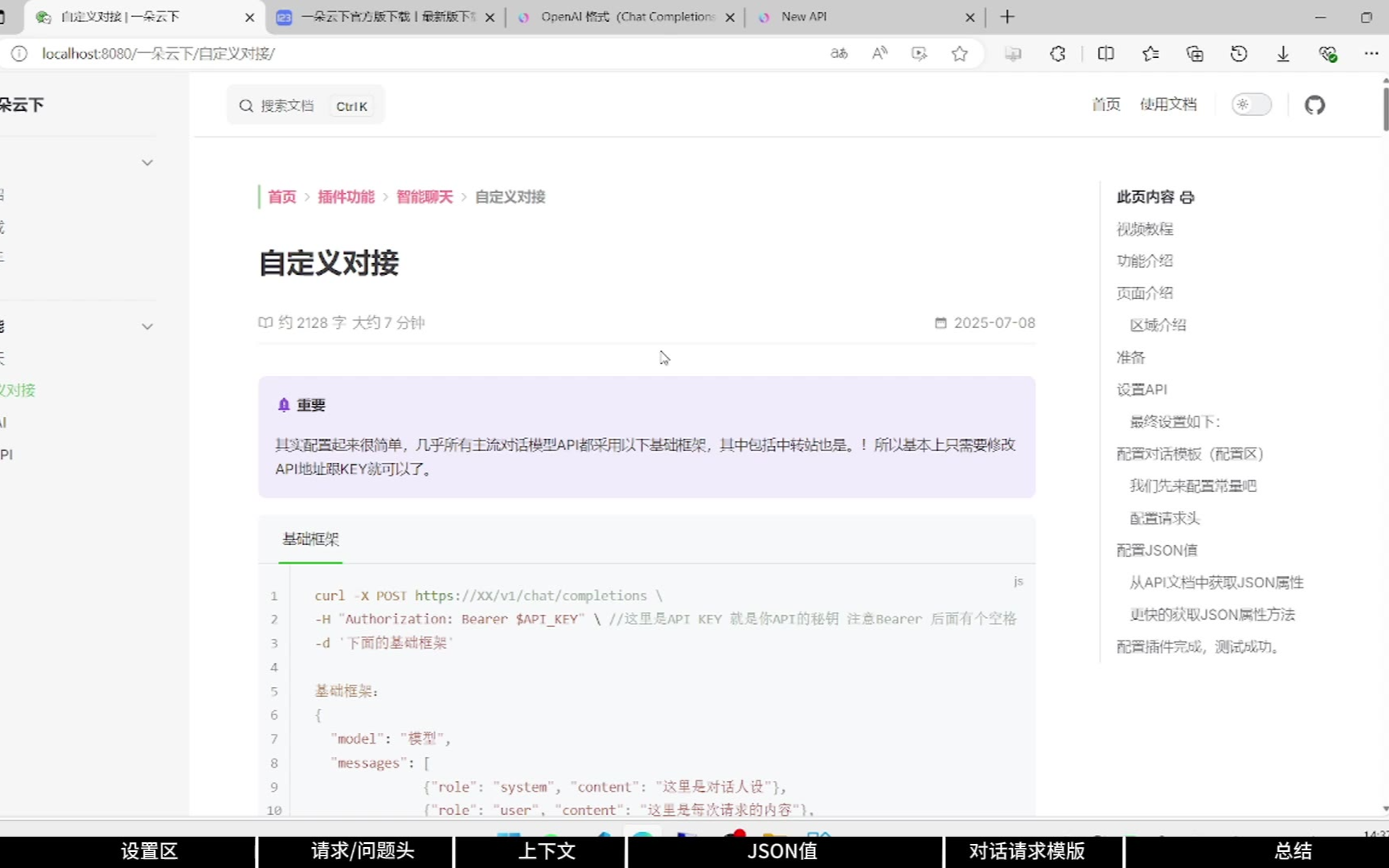
Task: Close the 一朵云下官方版下载 tab
Action: 490,17
